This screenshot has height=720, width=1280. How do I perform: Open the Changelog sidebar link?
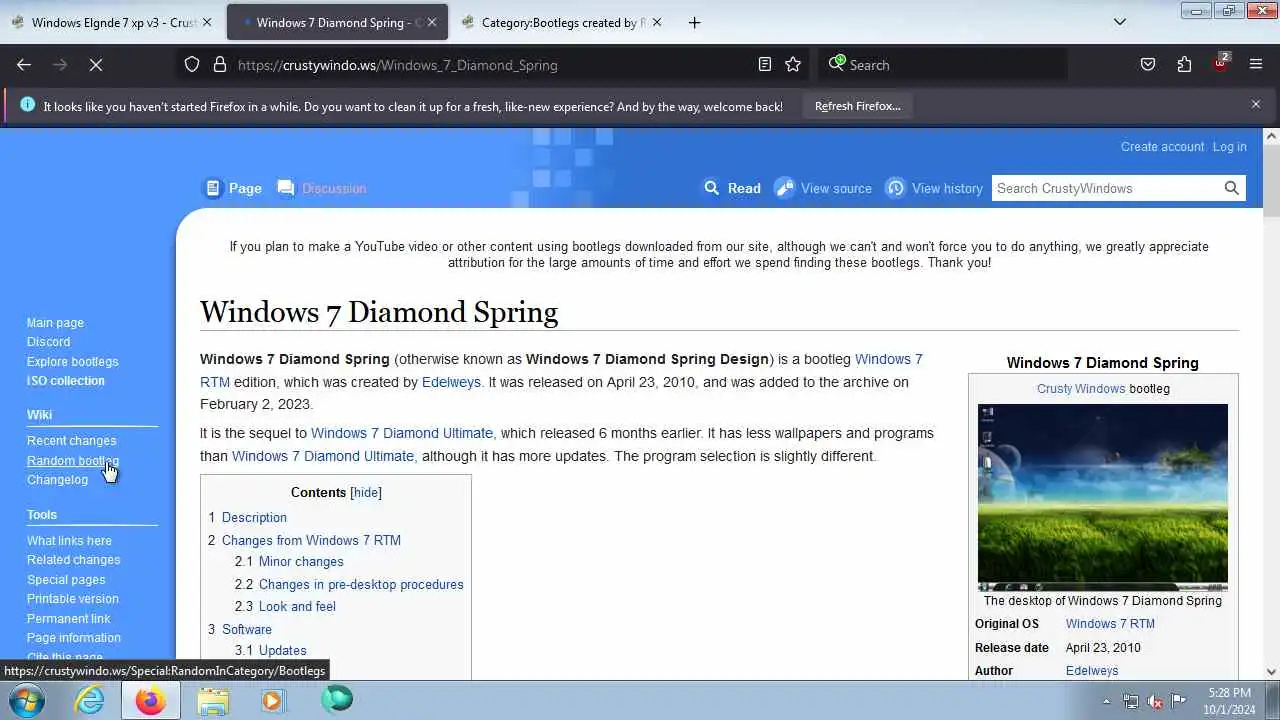coord(57,480)
